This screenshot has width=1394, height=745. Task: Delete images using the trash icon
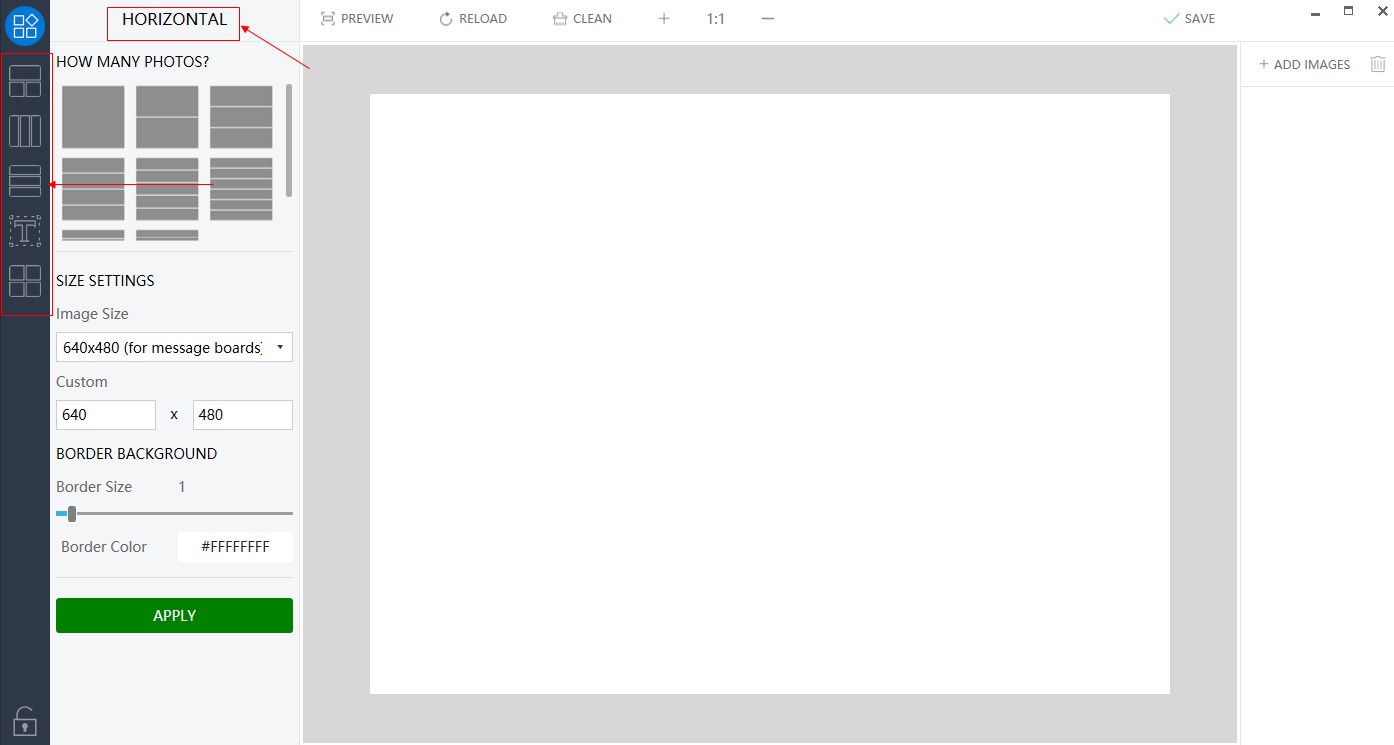pos(1378,64)
